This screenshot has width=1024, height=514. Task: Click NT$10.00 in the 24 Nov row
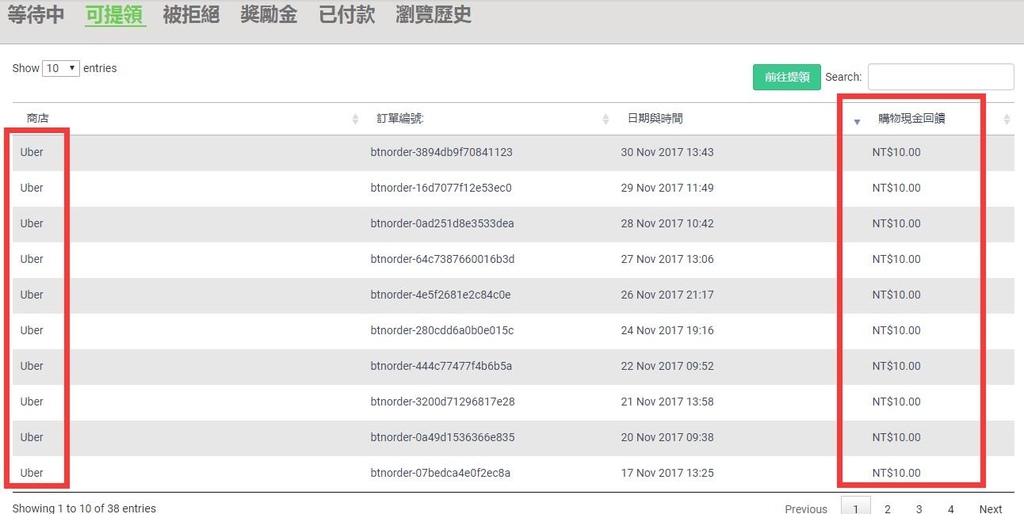[896, 330]
